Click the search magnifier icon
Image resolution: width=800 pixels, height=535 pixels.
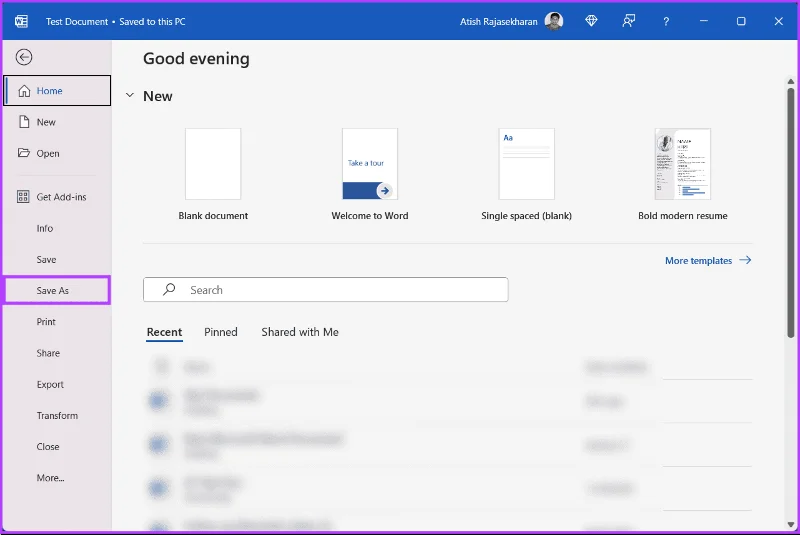(x=169, y=290)
